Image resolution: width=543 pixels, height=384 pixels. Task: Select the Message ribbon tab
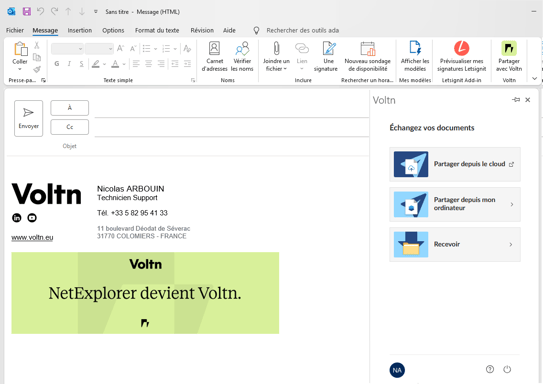point(45,30)
